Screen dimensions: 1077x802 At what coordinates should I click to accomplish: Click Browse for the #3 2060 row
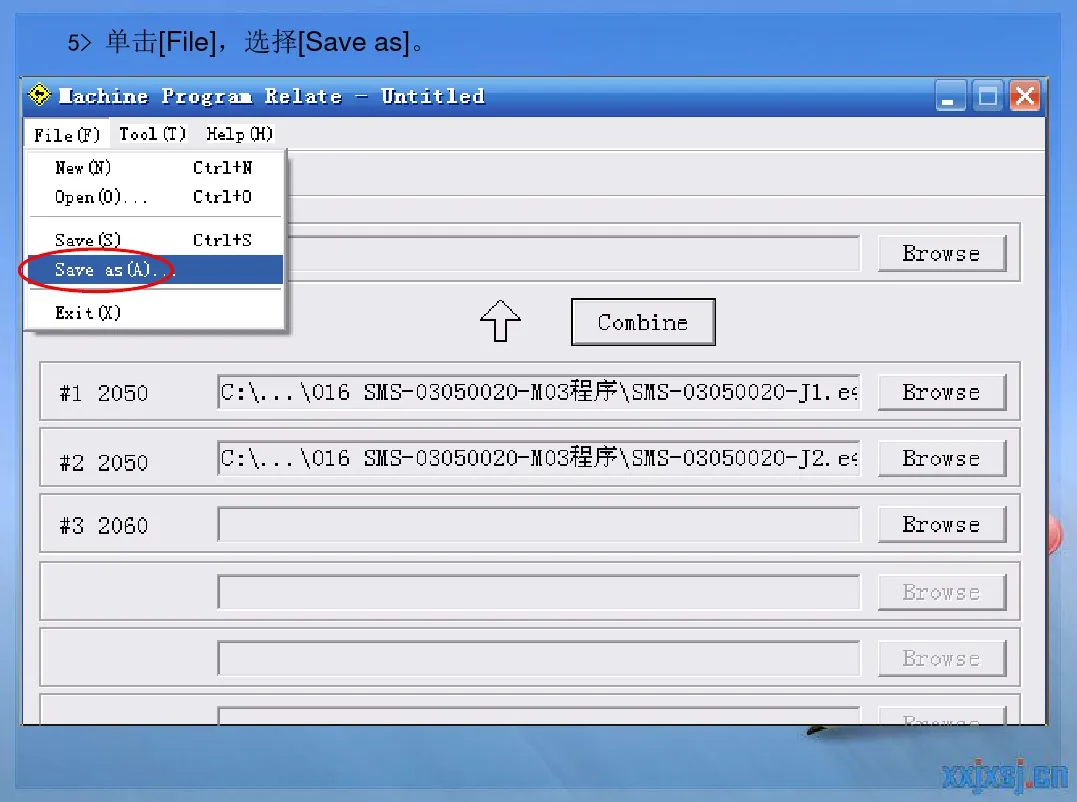tap(941, 524)
